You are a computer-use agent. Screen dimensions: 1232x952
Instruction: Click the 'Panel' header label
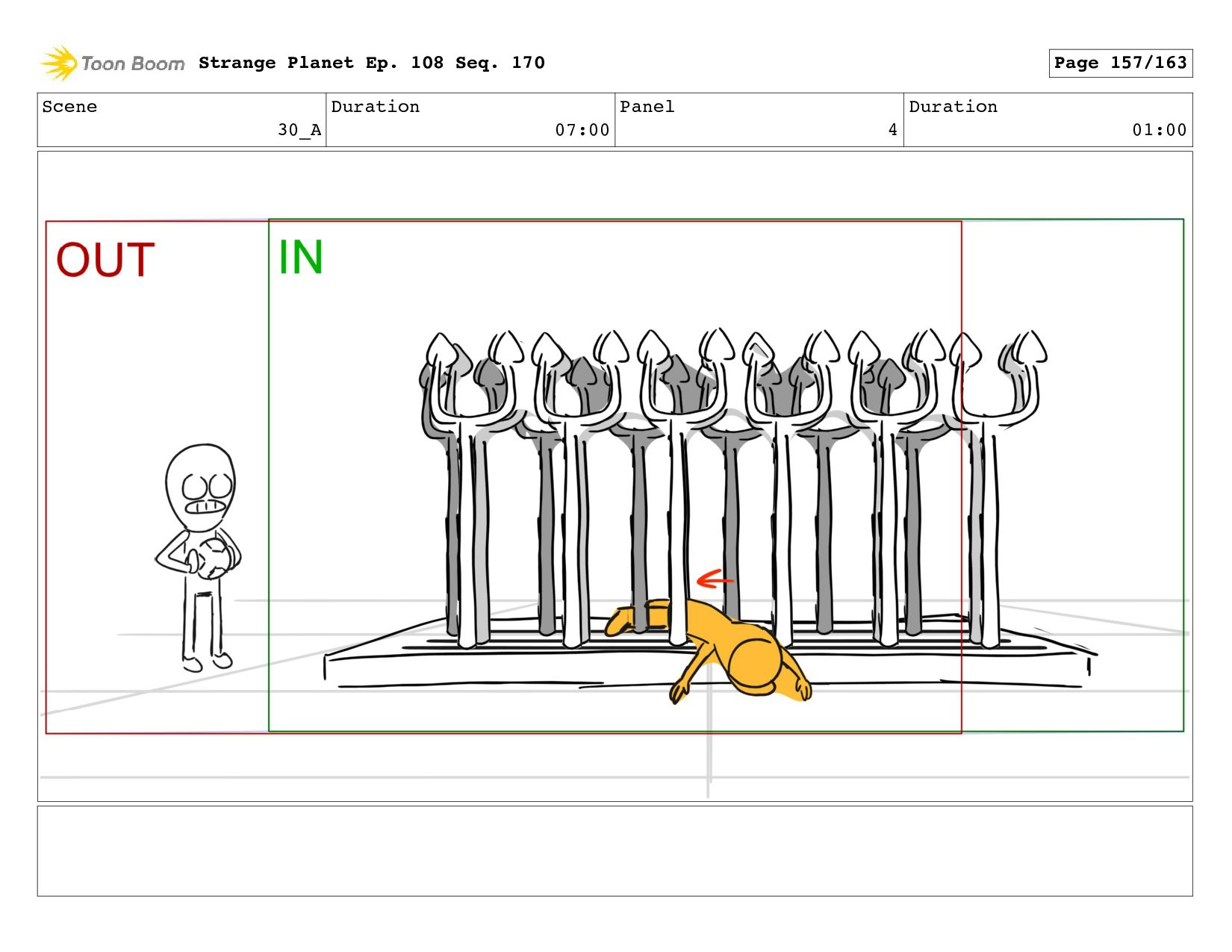click(647, 107)
